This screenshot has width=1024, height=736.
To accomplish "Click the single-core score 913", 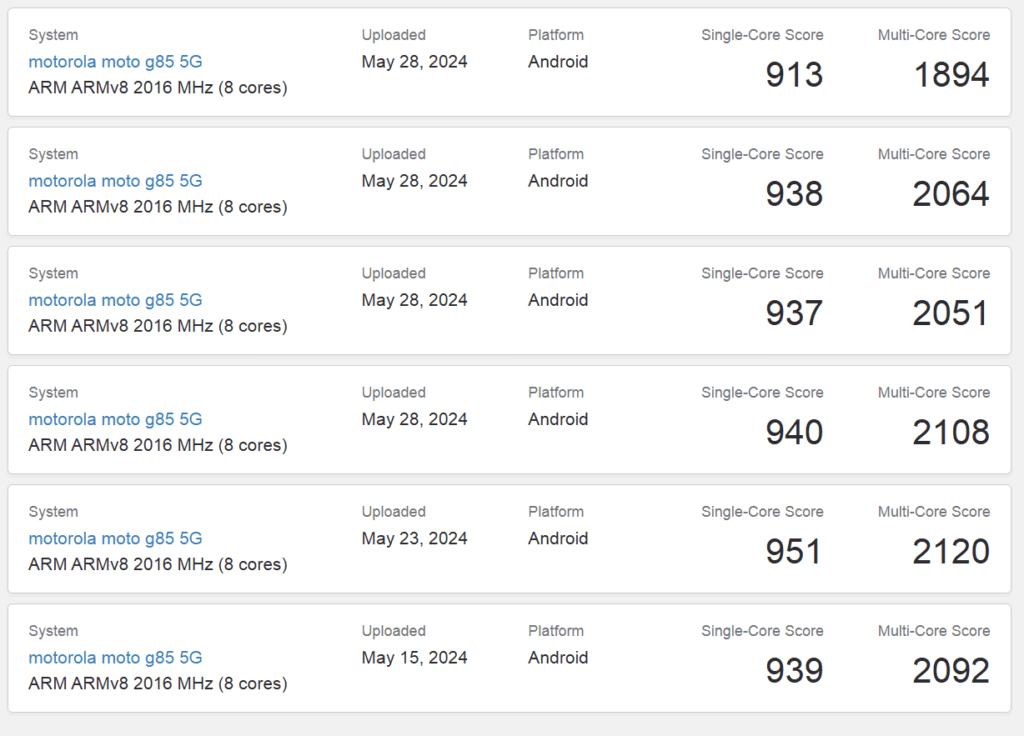I will click(794, 74).
